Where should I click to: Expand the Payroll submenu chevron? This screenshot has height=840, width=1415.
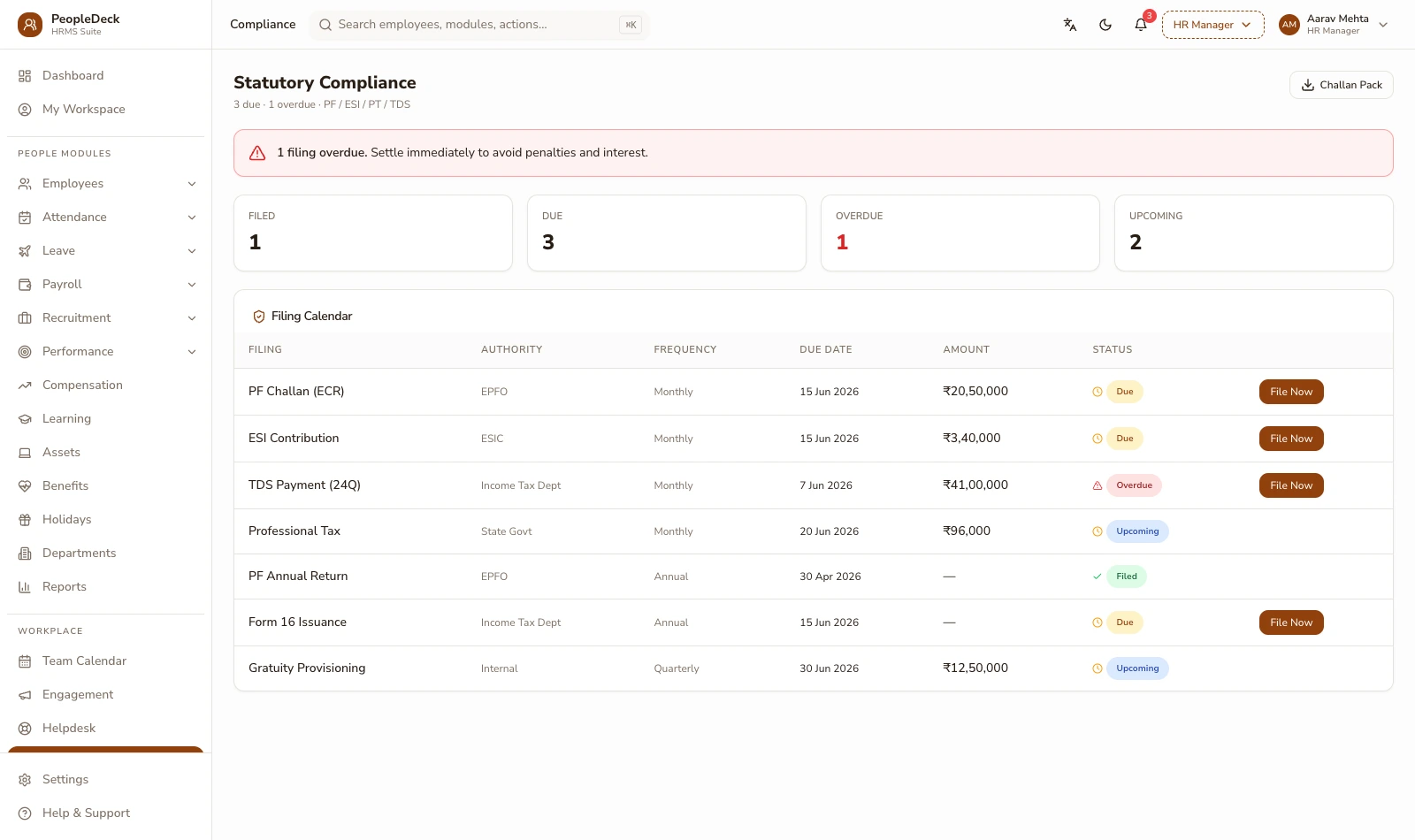[192, 285]
